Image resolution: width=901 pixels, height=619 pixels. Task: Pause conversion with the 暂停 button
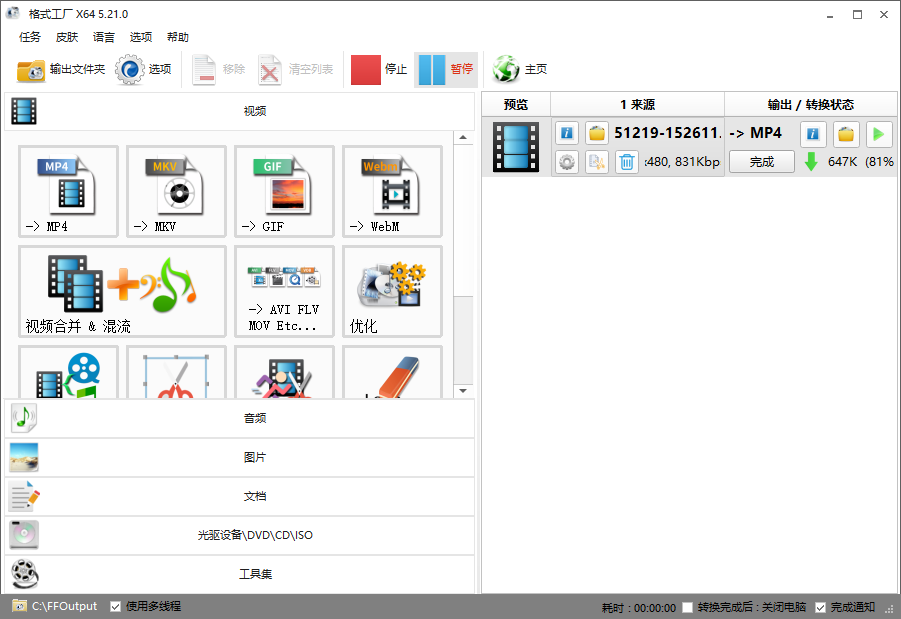coord(446,70)
